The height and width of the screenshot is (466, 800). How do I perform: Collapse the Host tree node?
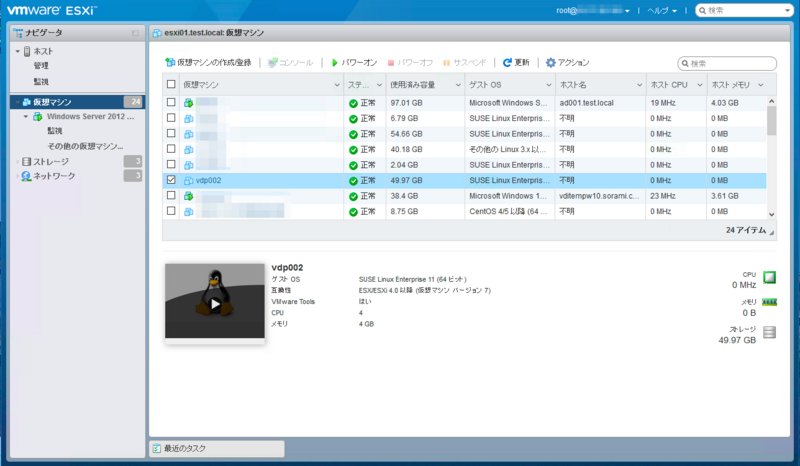18,52
